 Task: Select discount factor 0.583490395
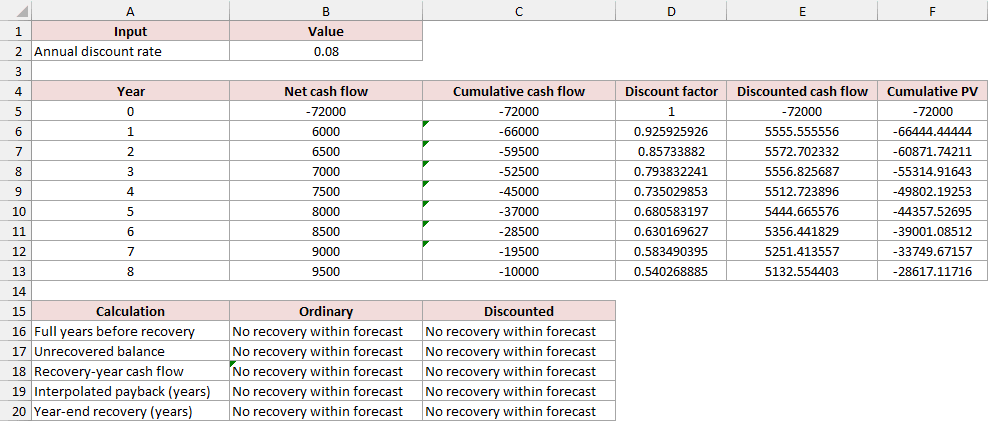[x=672, y=251]
